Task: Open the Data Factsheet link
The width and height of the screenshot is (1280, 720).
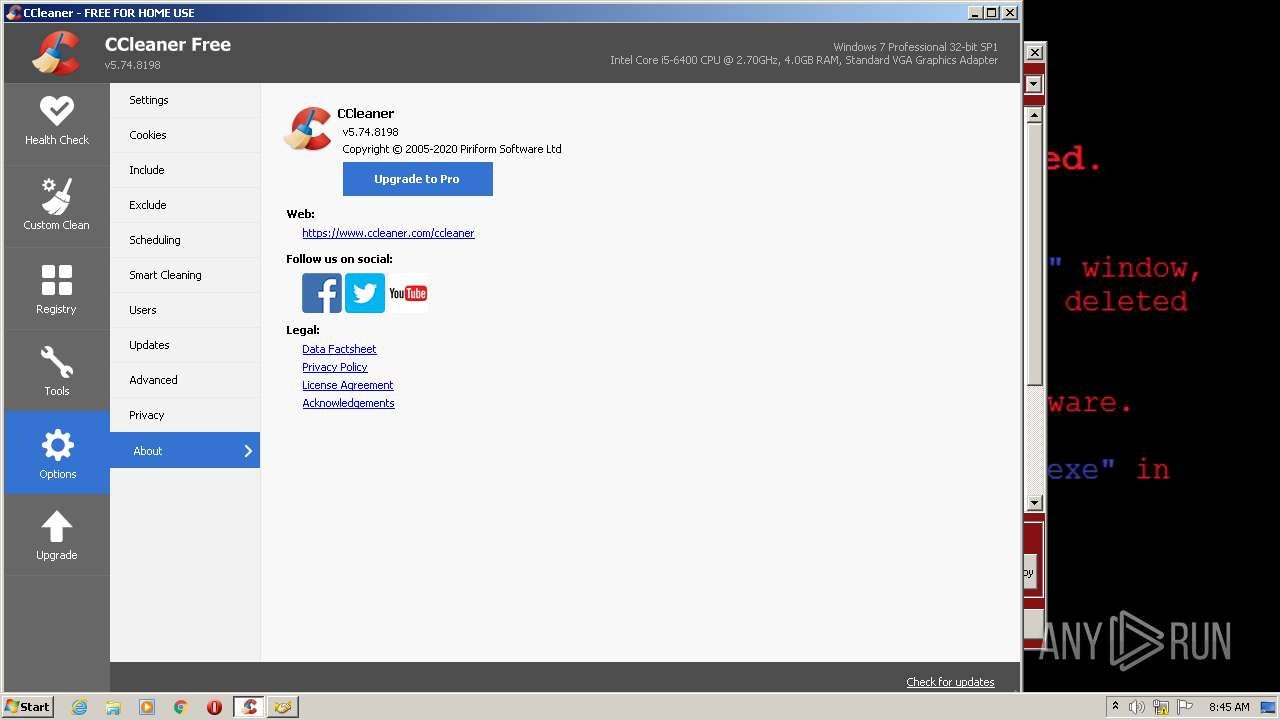Action: [339, 349]
